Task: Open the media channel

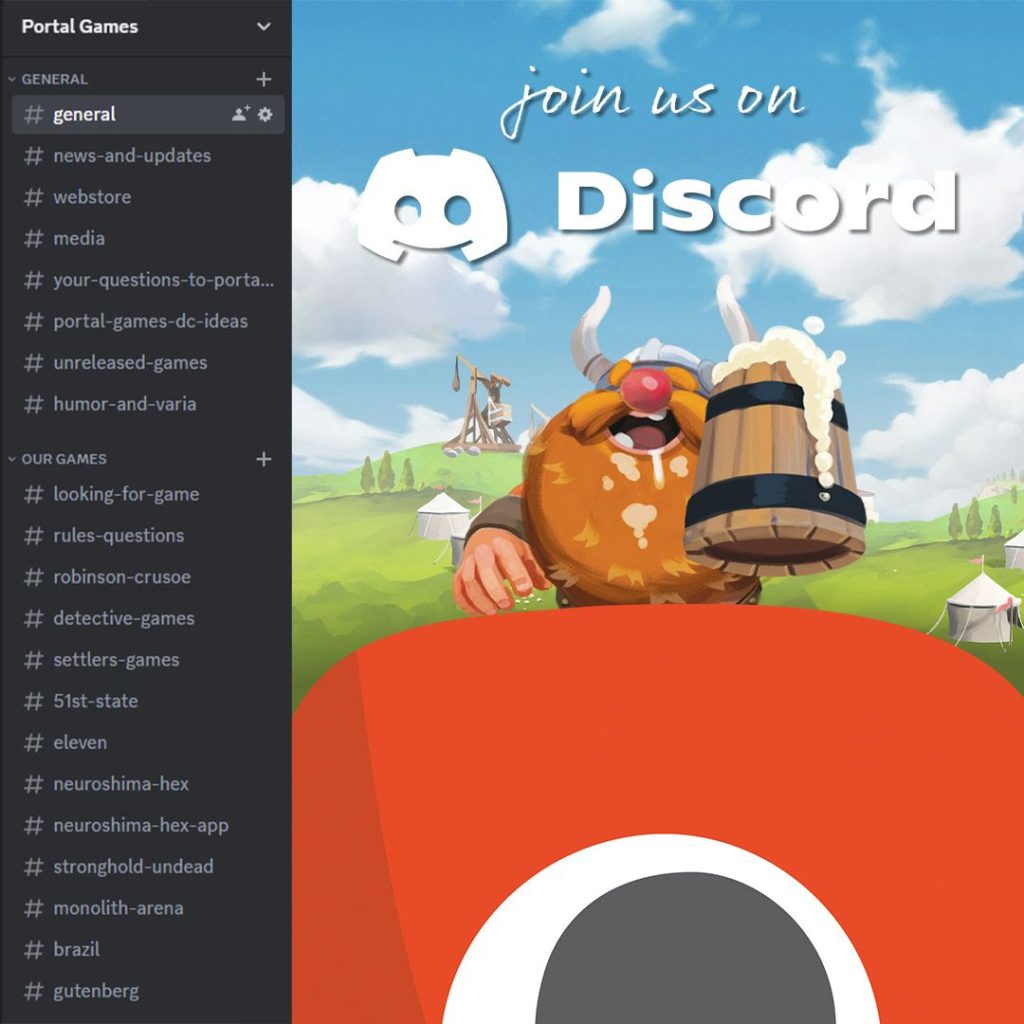Action: (78, 238)
